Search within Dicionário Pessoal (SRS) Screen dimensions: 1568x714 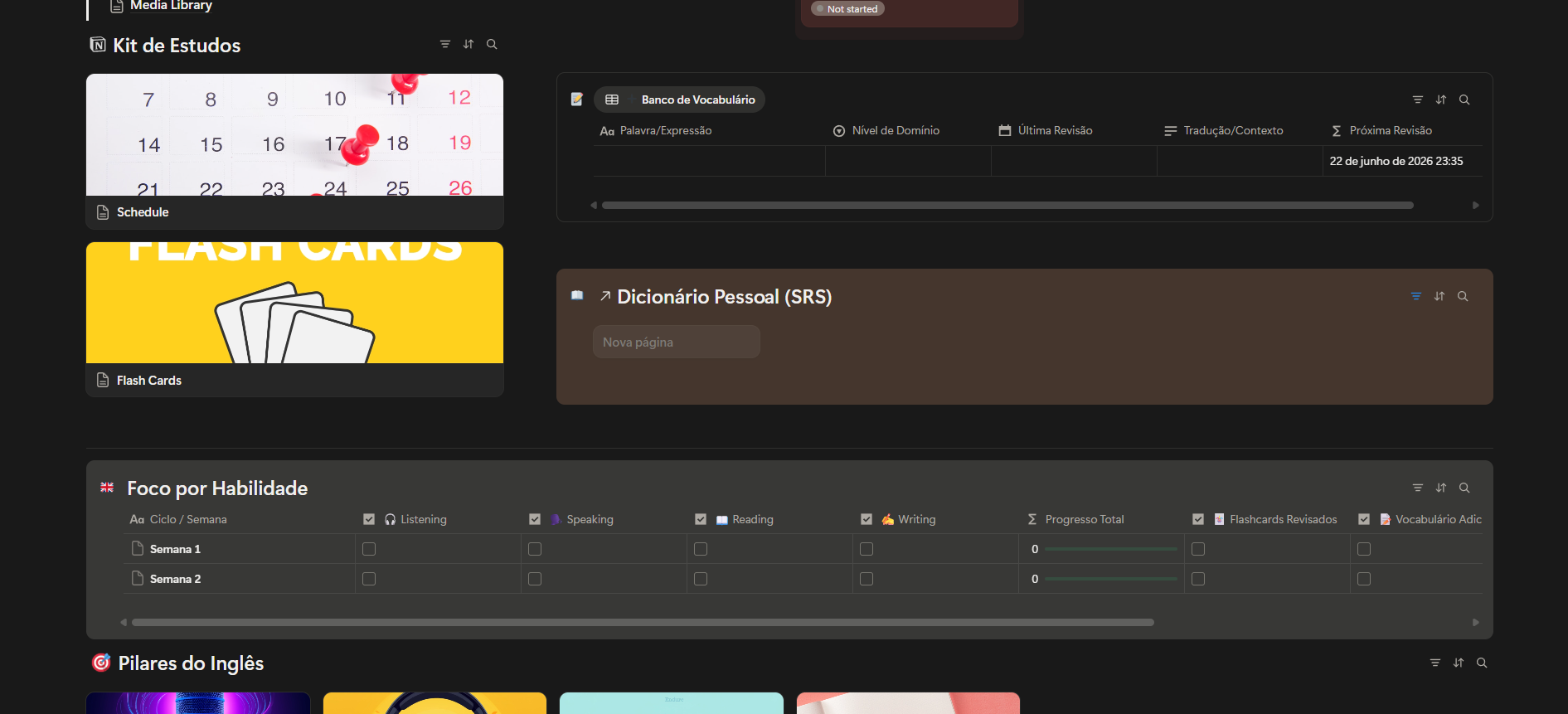[1463, 296]
